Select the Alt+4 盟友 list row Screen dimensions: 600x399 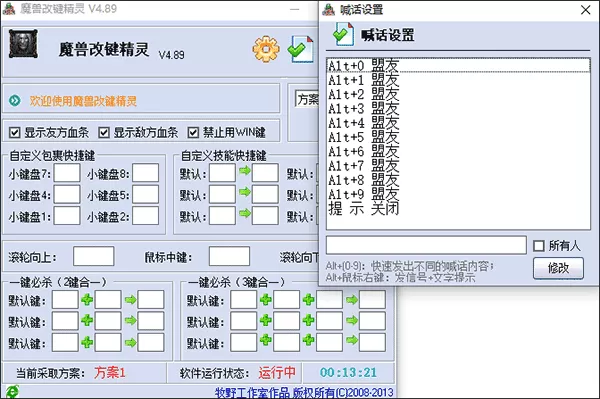pos(458,123)
